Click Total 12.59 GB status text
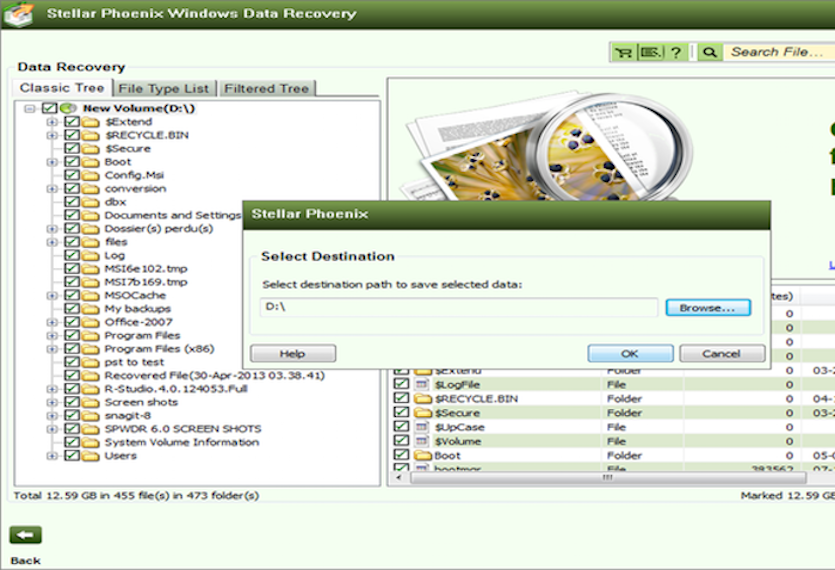The width and height of the screenshot is (835, 570). 136,495
